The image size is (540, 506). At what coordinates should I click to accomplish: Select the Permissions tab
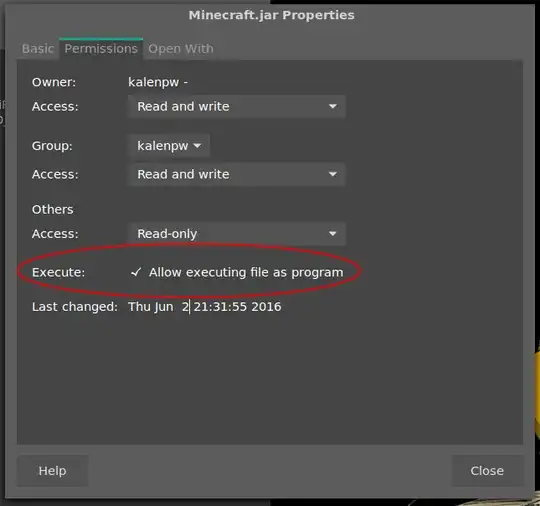(101, 49)
